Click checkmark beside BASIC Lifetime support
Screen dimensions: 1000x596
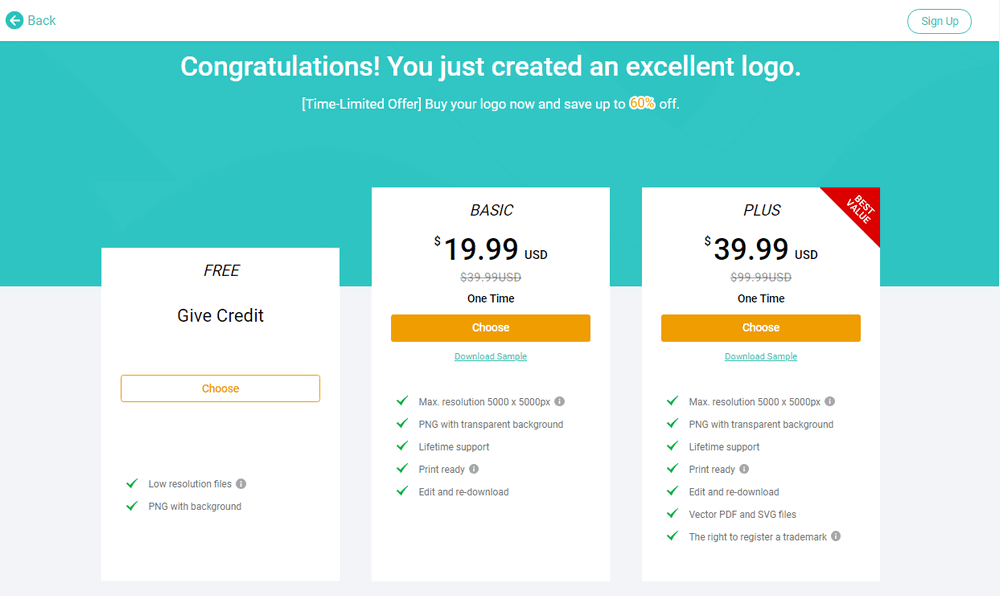(402, 446)
